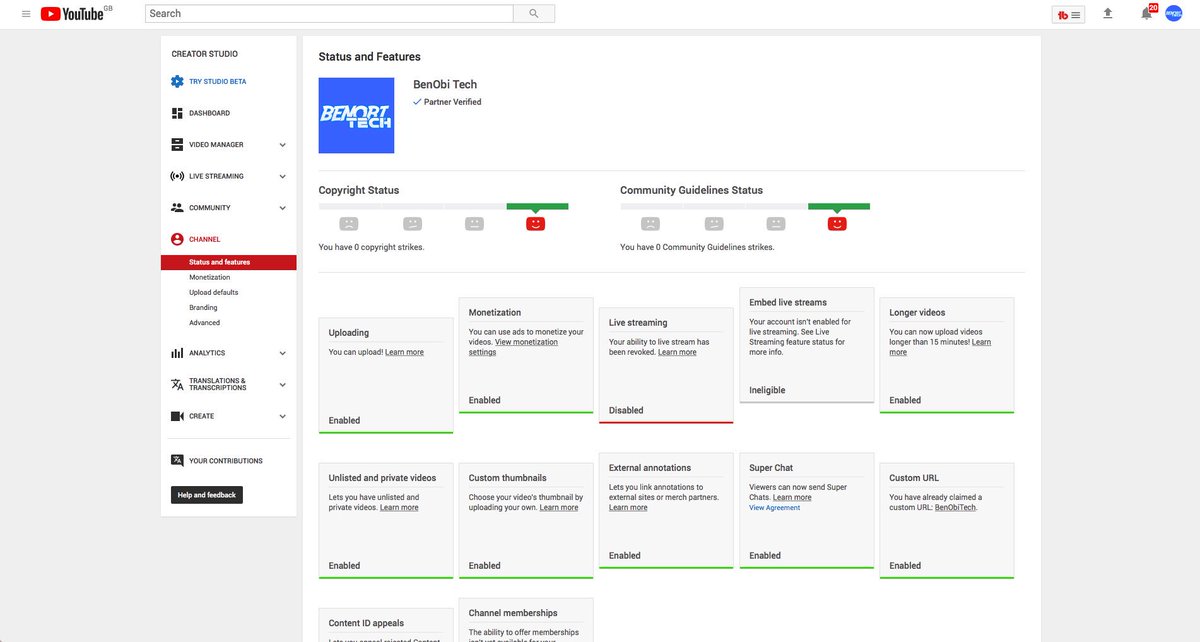Open Upload defaults submenu item
The height and width of the screenshot is (642, 1200).
214,293
